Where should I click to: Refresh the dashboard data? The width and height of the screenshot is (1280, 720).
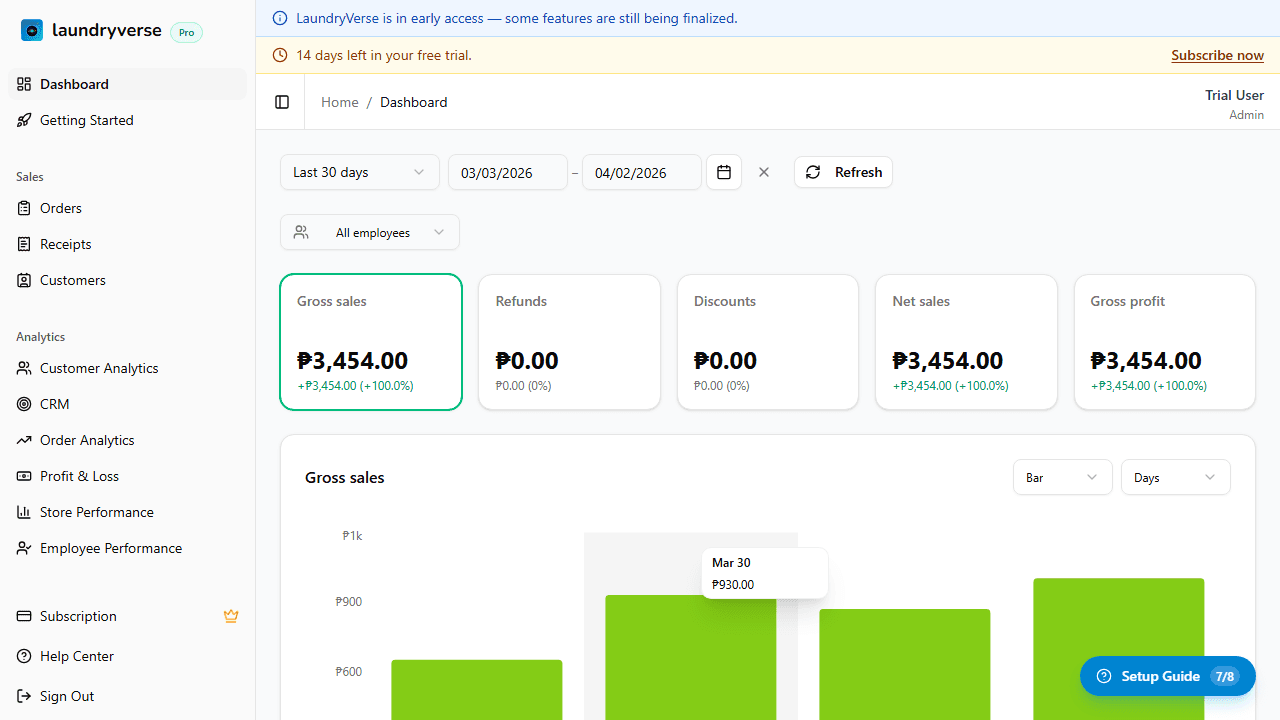tap(842, 171)
